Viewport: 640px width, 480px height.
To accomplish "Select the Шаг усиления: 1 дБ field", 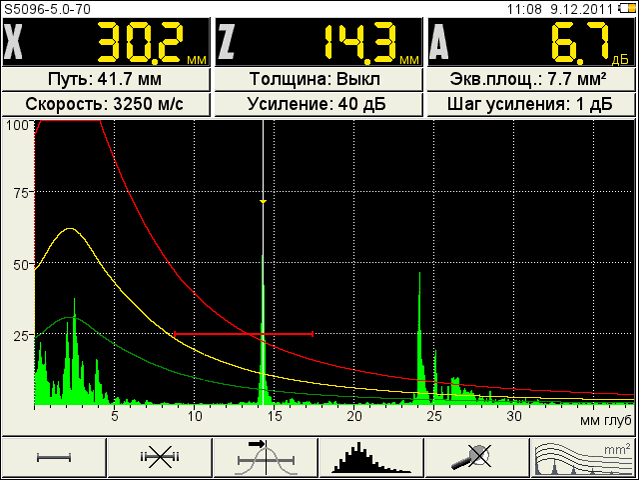I will click(532, 104).
